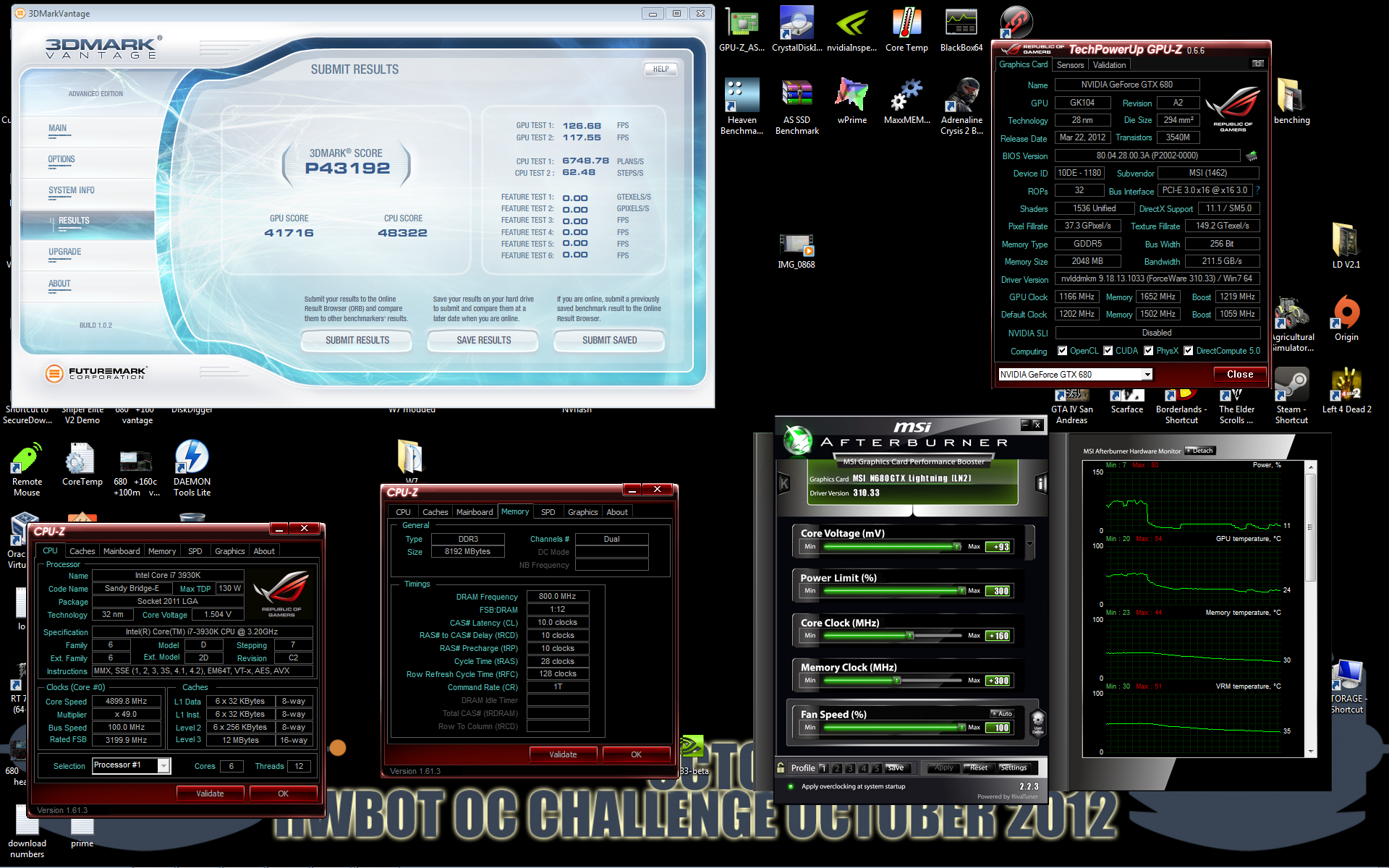
Task: Open the Mainboard tab in CPU-Z CPU window
Action: pyautogui.click(x=122, y=551)
